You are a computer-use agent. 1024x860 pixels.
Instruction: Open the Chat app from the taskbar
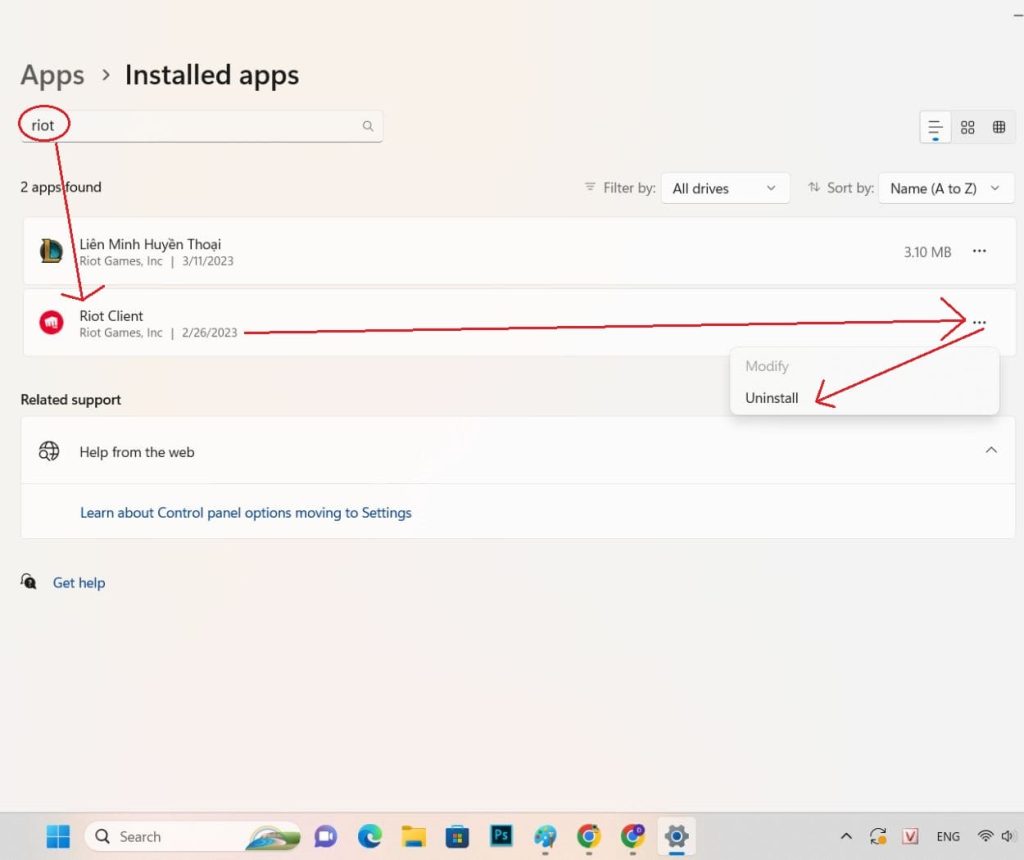325,836
